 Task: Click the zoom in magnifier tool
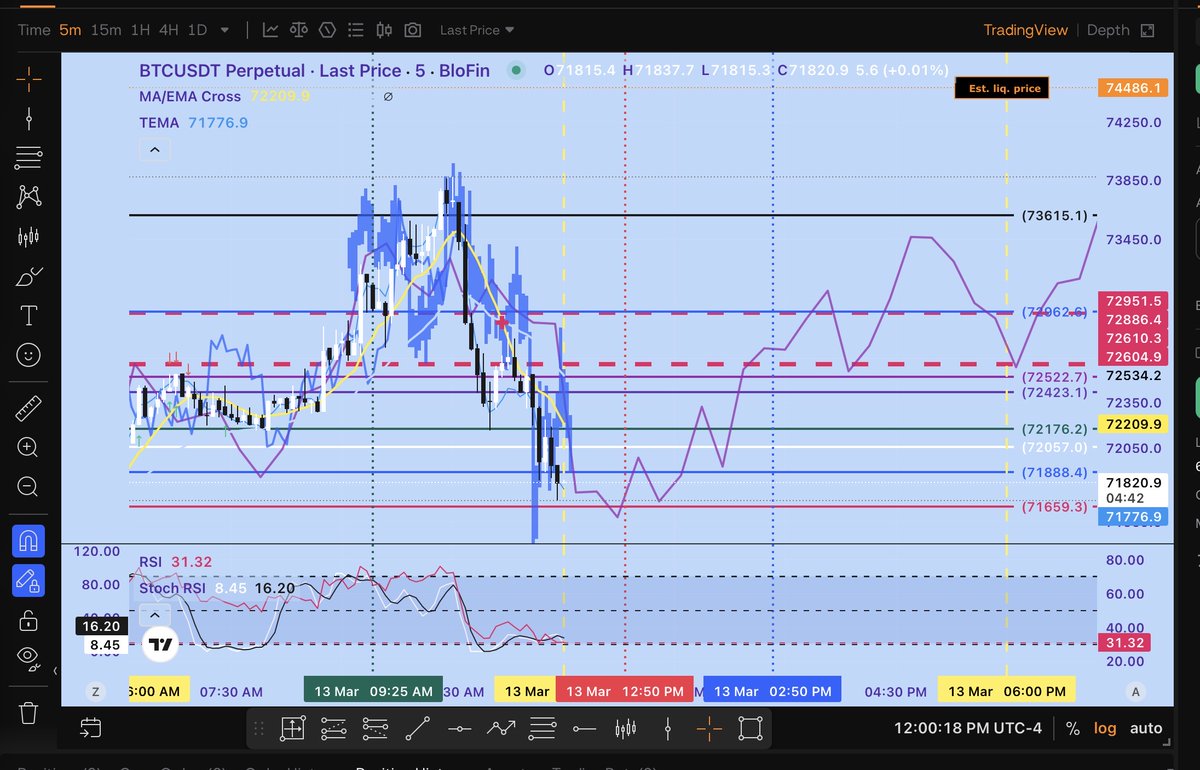pos(28,448)
